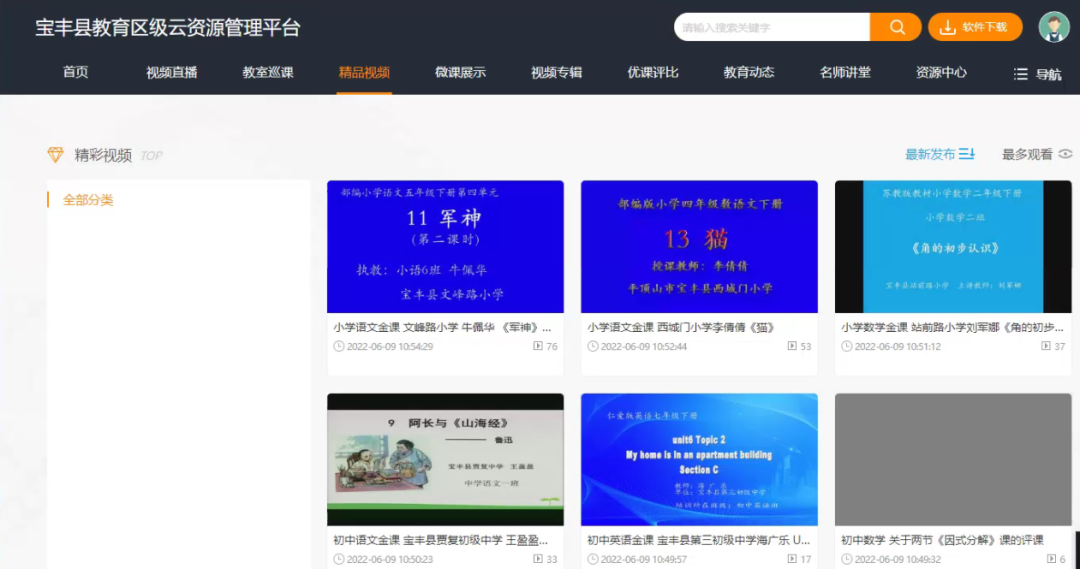
Task: Click clock icon under 《猫》 video
Action: (x=593, y=347)
